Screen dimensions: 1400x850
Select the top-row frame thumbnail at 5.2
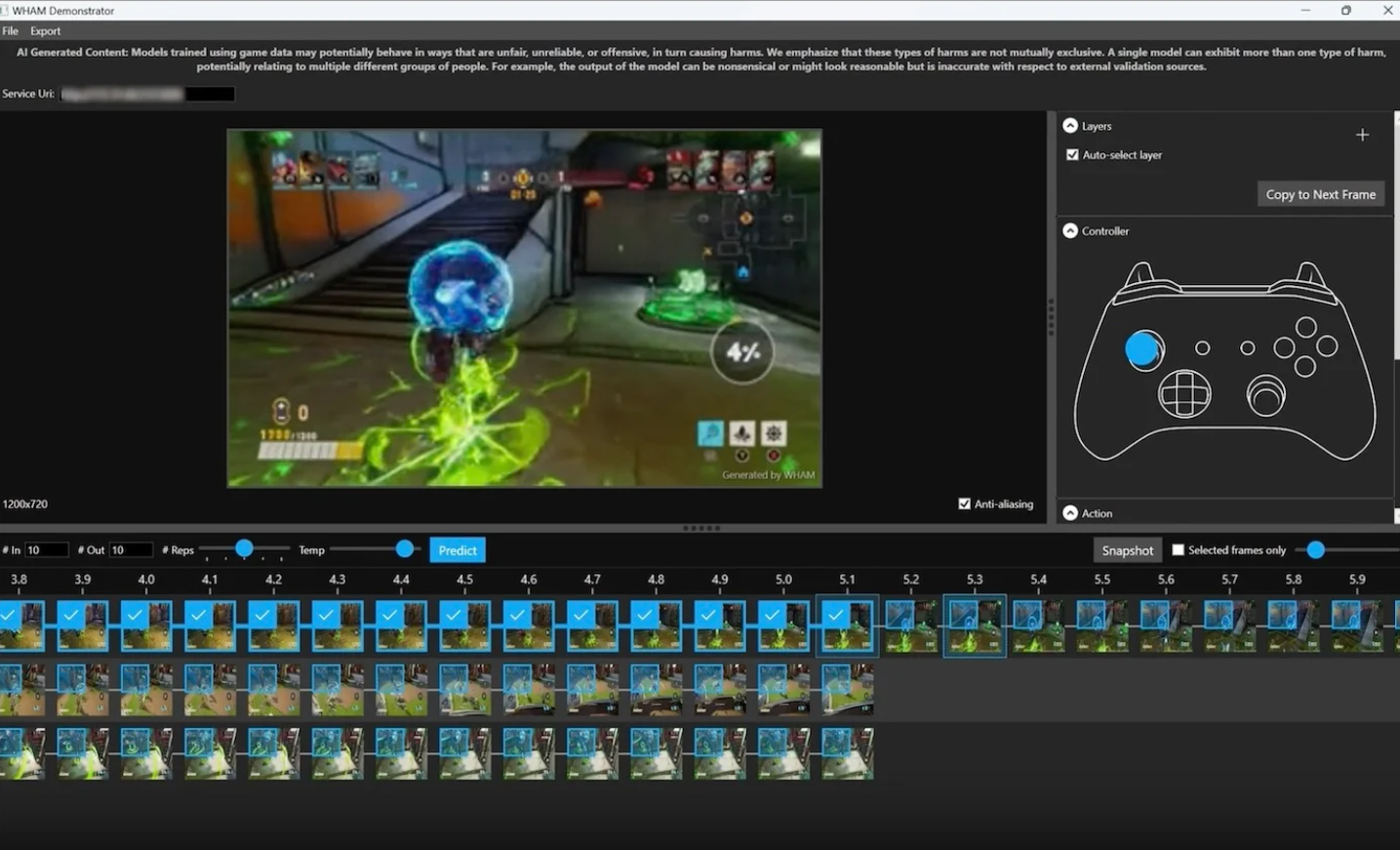[x=910, y=626]
